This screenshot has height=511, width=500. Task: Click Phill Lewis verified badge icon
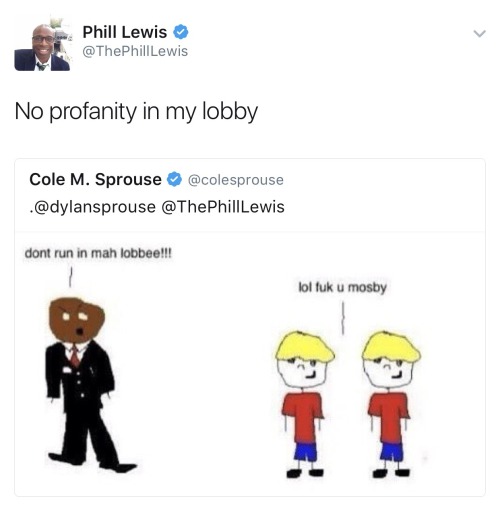tap(180, 32)
